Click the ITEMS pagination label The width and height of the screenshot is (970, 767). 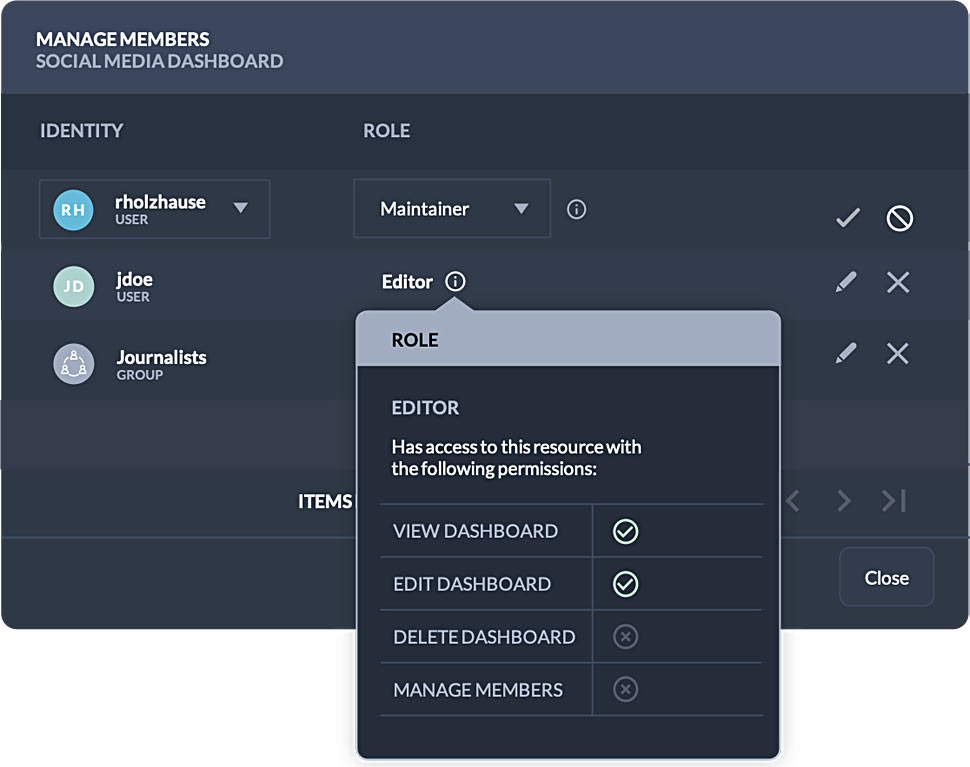pyautogui.click(x=325, y=501)
